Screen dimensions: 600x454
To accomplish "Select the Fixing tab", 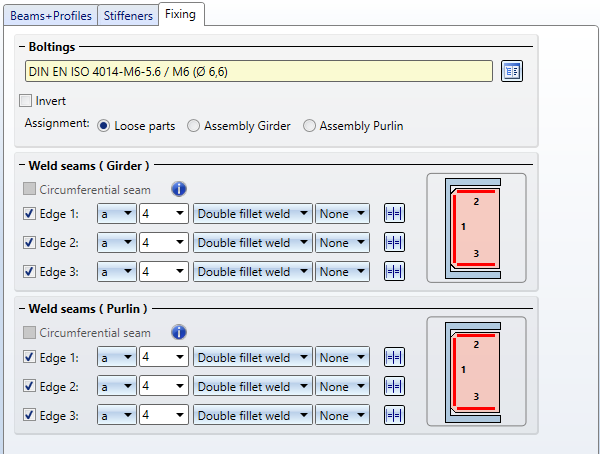I will 181,14.
